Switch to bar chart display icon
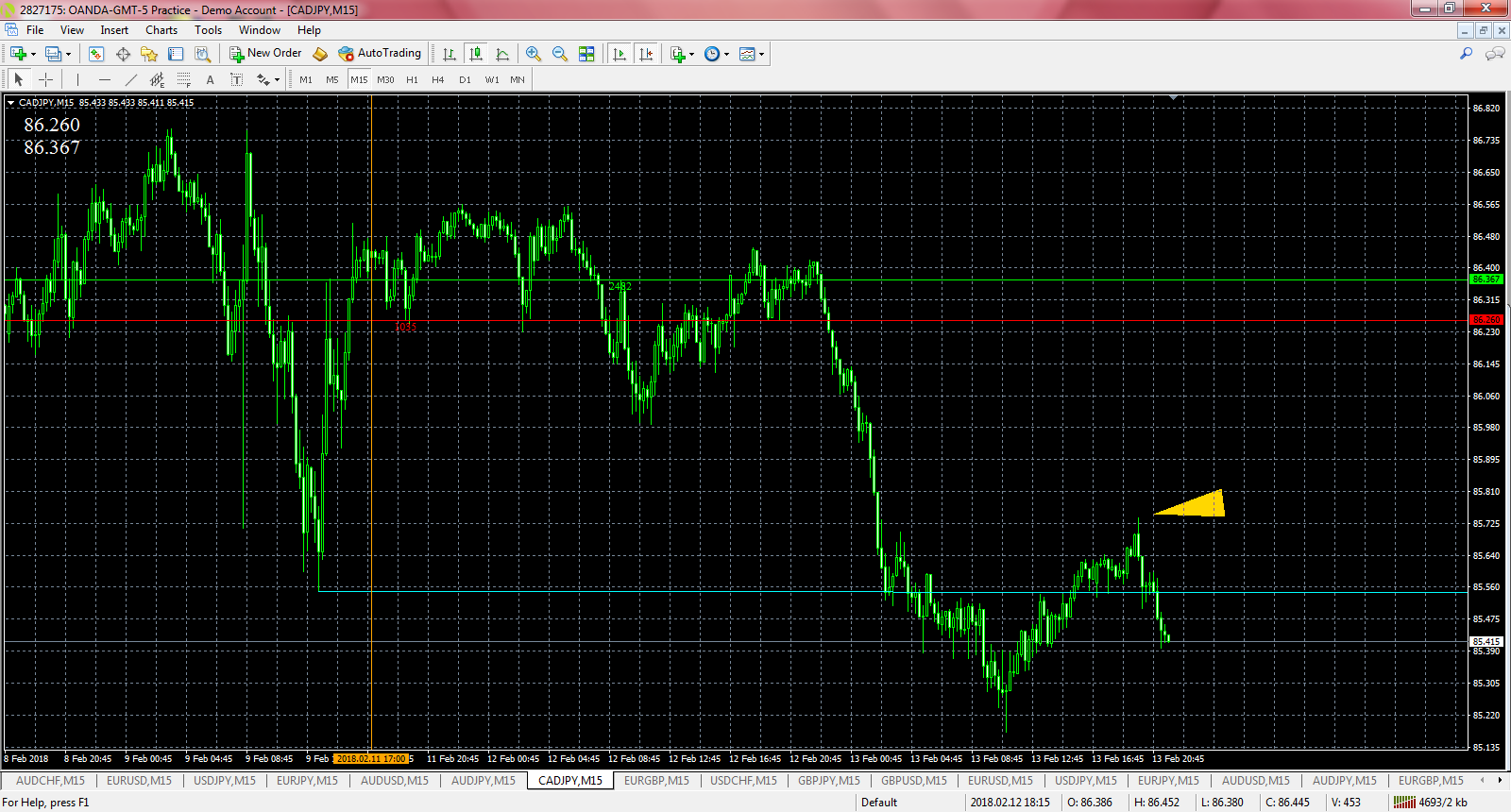 point(450,54)
